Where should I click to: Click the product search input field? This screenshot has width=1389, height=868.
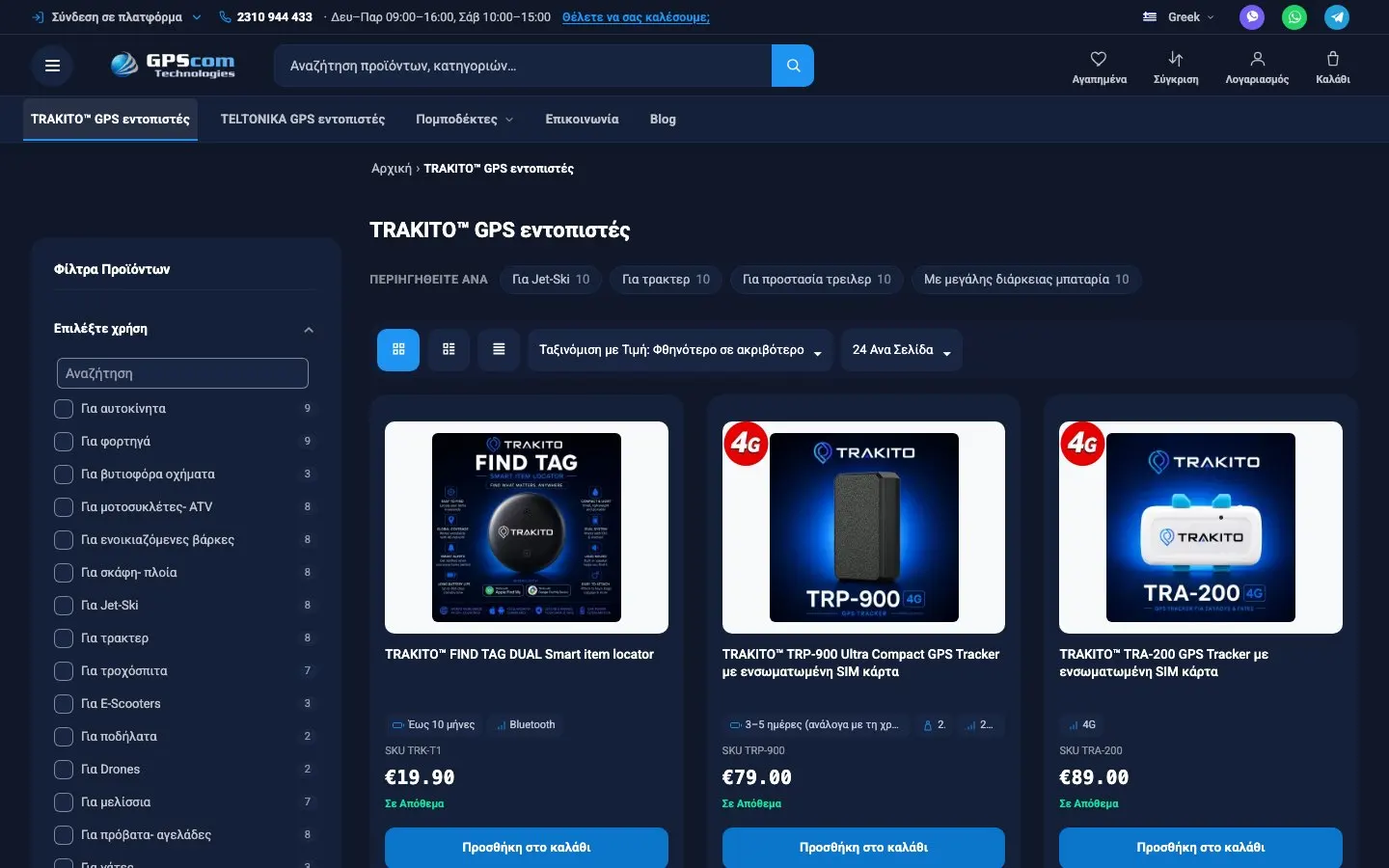coord(523,66)
